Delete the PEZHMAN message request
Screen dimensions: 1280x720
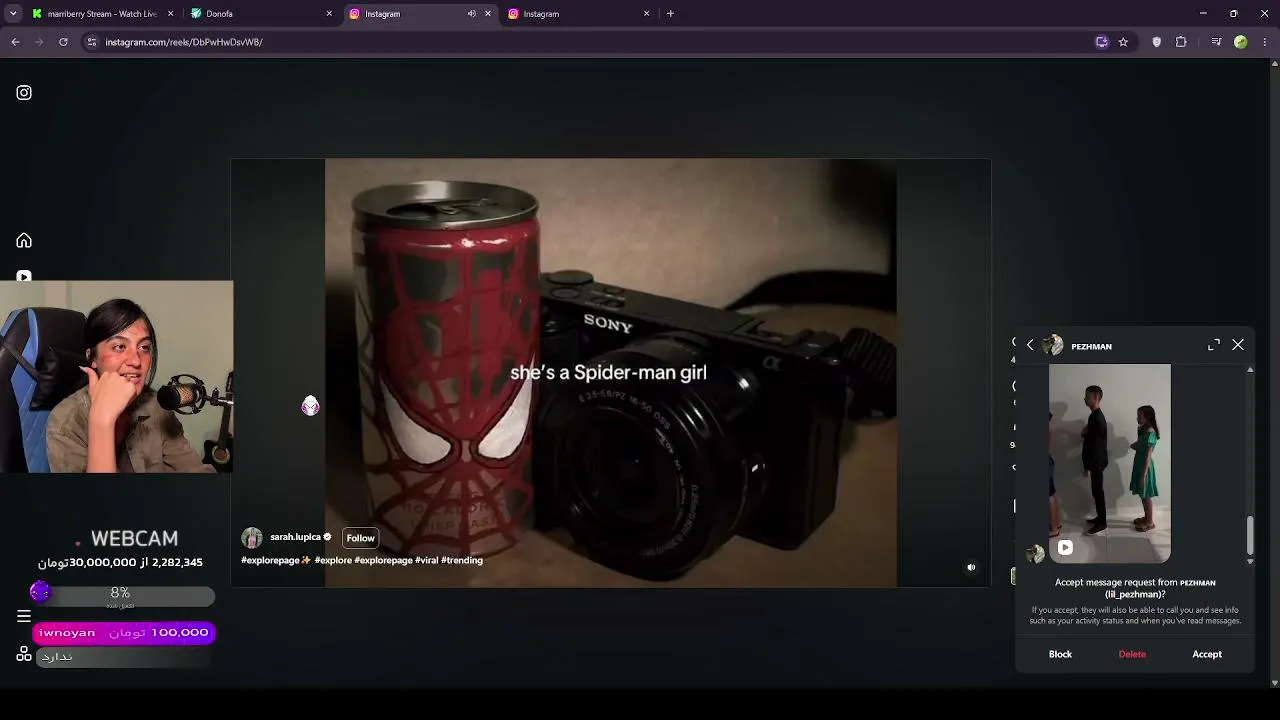pos(1132,654)
